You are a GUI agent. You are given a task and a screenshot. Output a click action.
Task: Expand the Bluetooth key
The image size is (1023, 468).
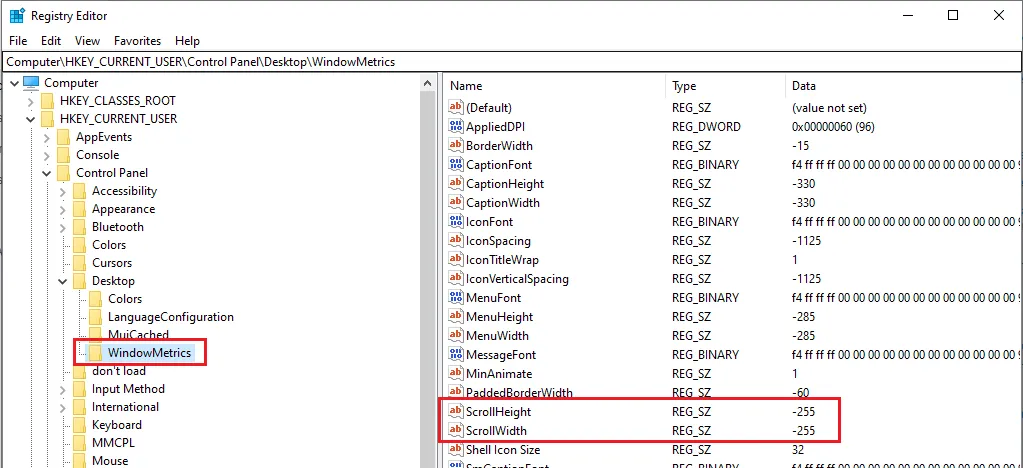point(63,227)
